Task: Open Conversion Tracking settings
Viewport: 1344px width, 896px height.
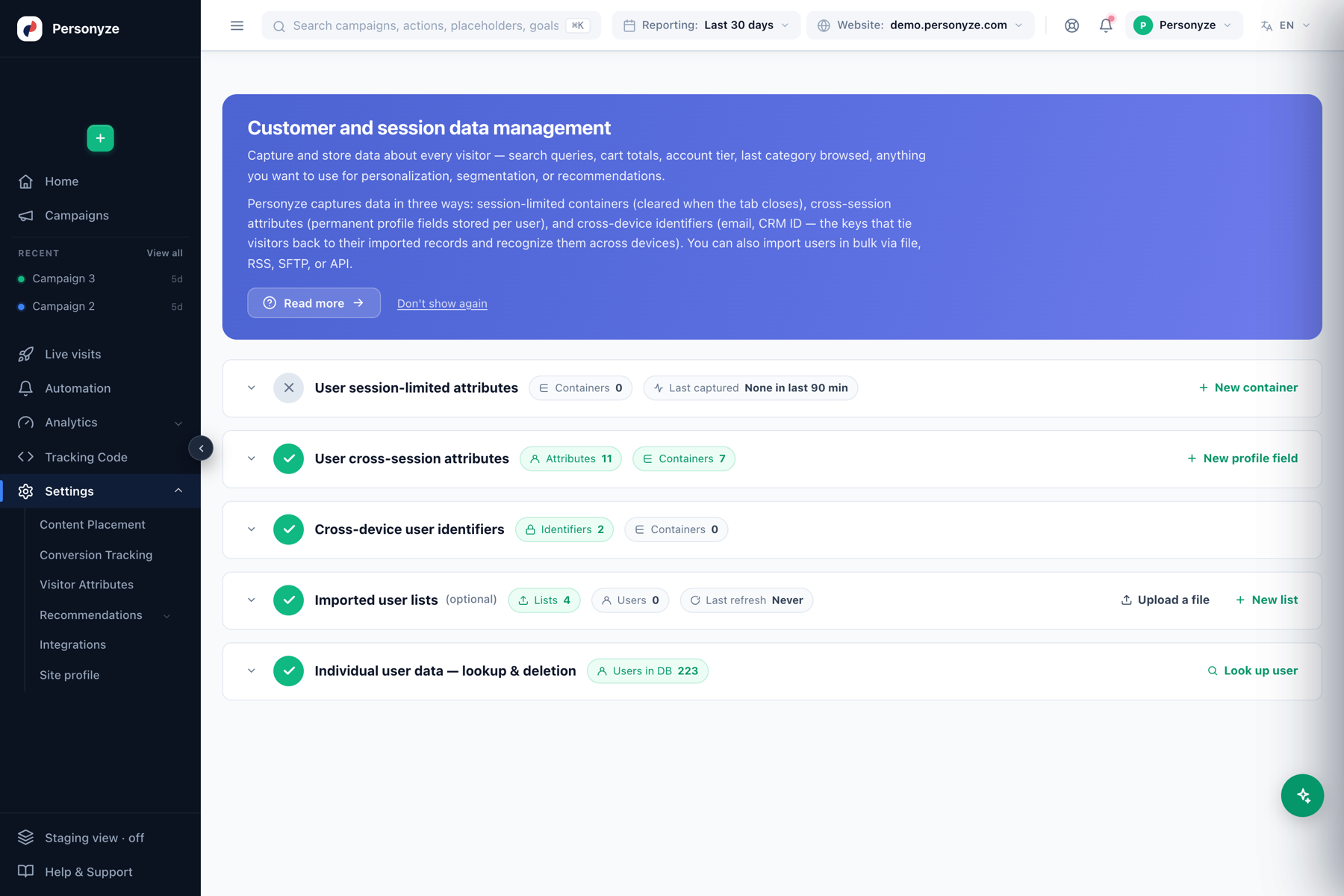Action: tap(96, 555)
